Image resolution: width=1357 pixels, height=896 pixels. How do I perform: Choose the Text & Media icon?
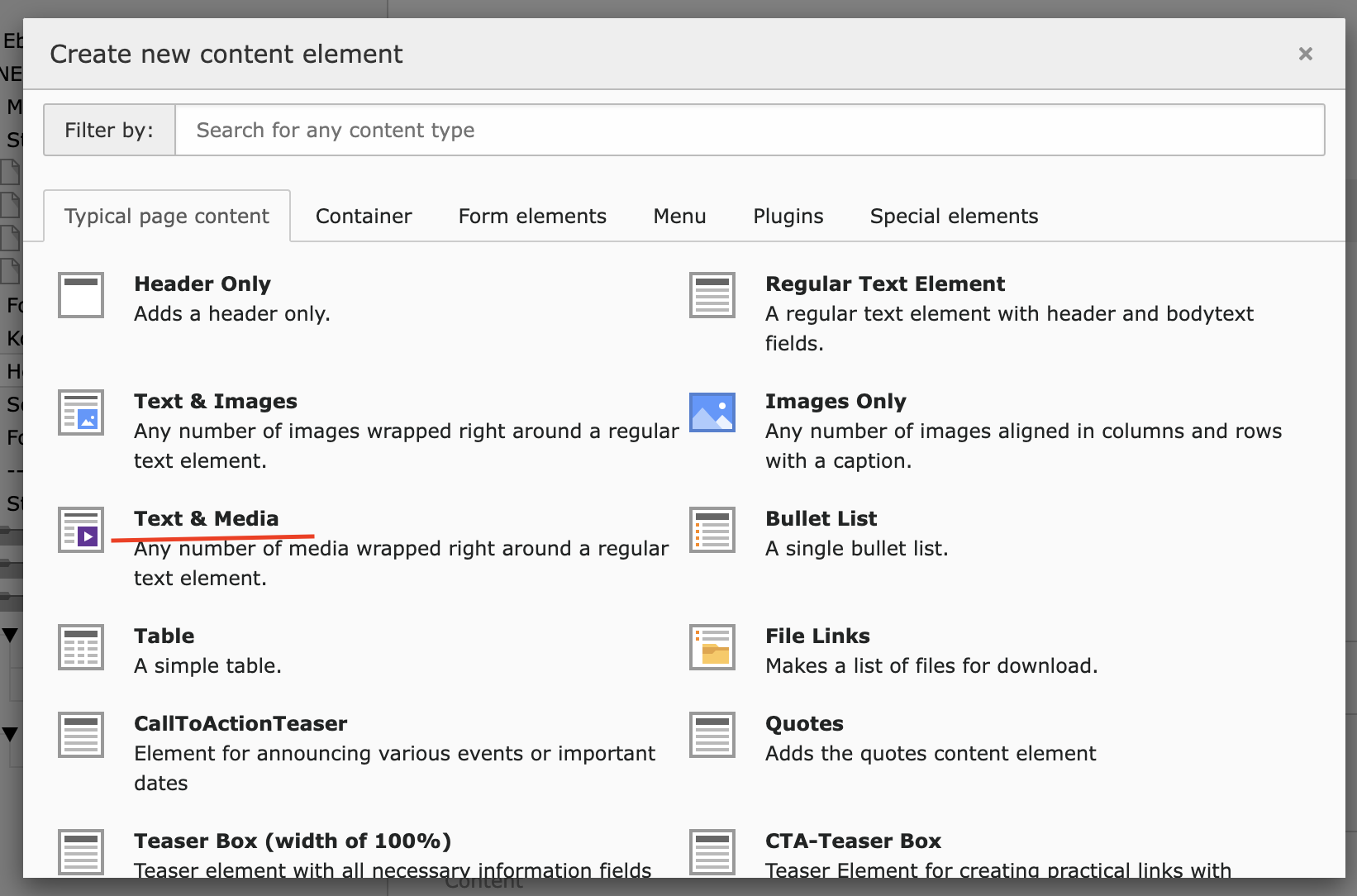[81, 530]
